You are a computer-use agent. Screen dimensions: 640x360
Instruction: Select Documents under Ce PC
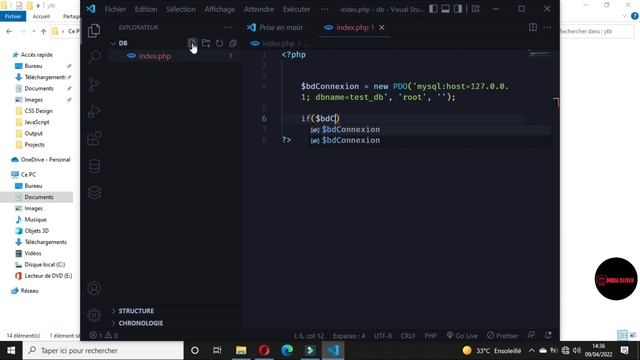39,197
